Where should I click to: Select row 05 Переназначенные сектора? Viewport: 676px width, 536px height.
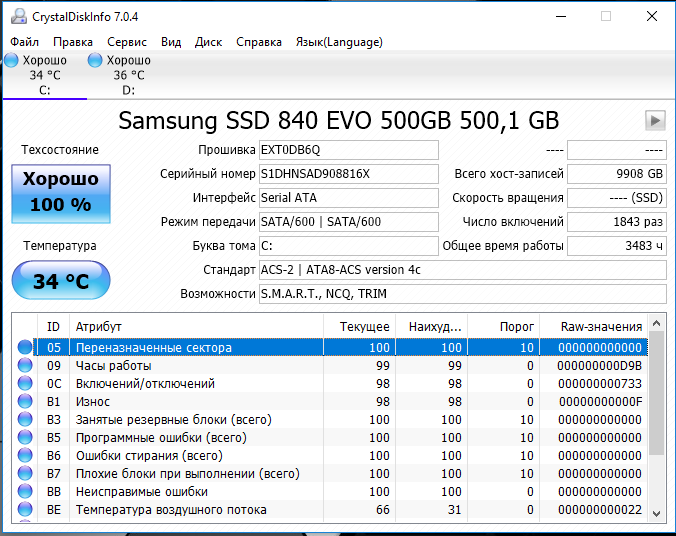(x=330, y=348)
